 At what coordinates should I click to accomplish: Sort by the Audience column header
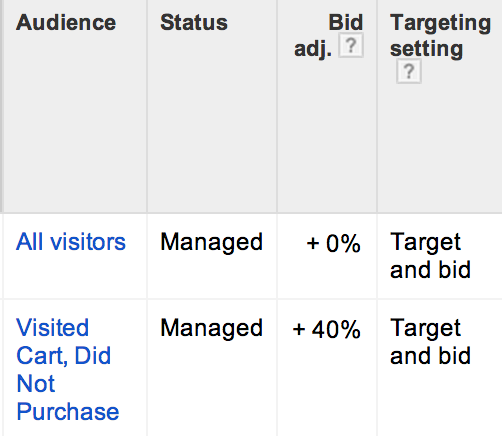(x=66, y=23)
